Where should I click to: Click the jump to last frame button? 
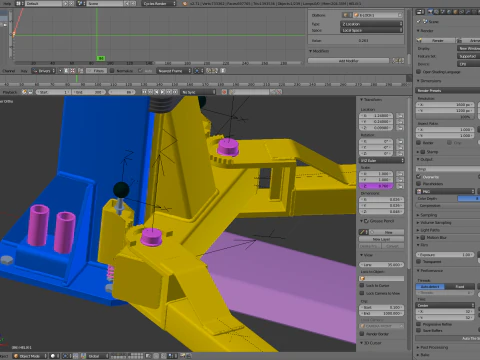click(175, 92)
